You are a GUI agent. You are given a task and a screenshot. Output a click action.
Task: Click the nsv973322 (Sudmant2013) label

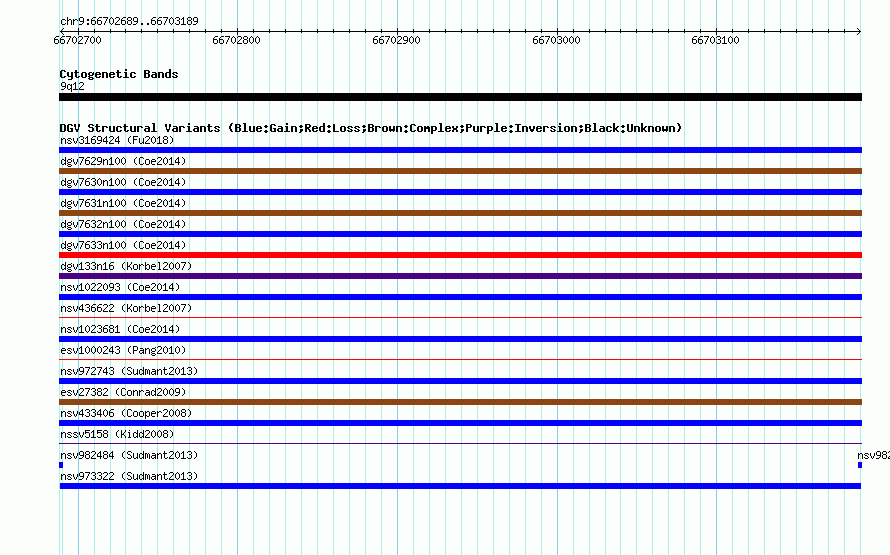(129, 476)
